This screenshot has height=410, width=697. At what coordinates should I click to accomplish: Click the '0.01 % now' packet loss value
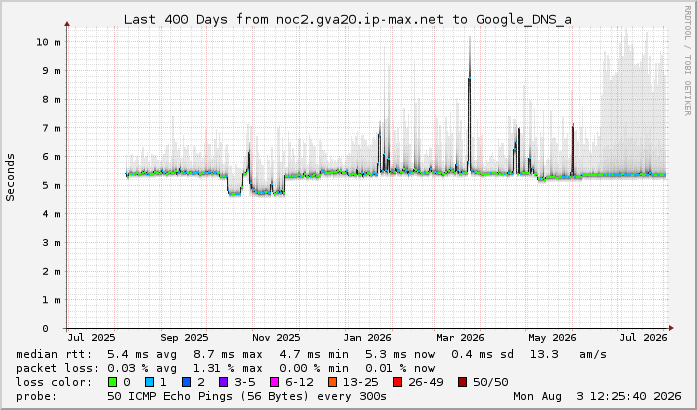pyautogui.click(x=400, y=368)
